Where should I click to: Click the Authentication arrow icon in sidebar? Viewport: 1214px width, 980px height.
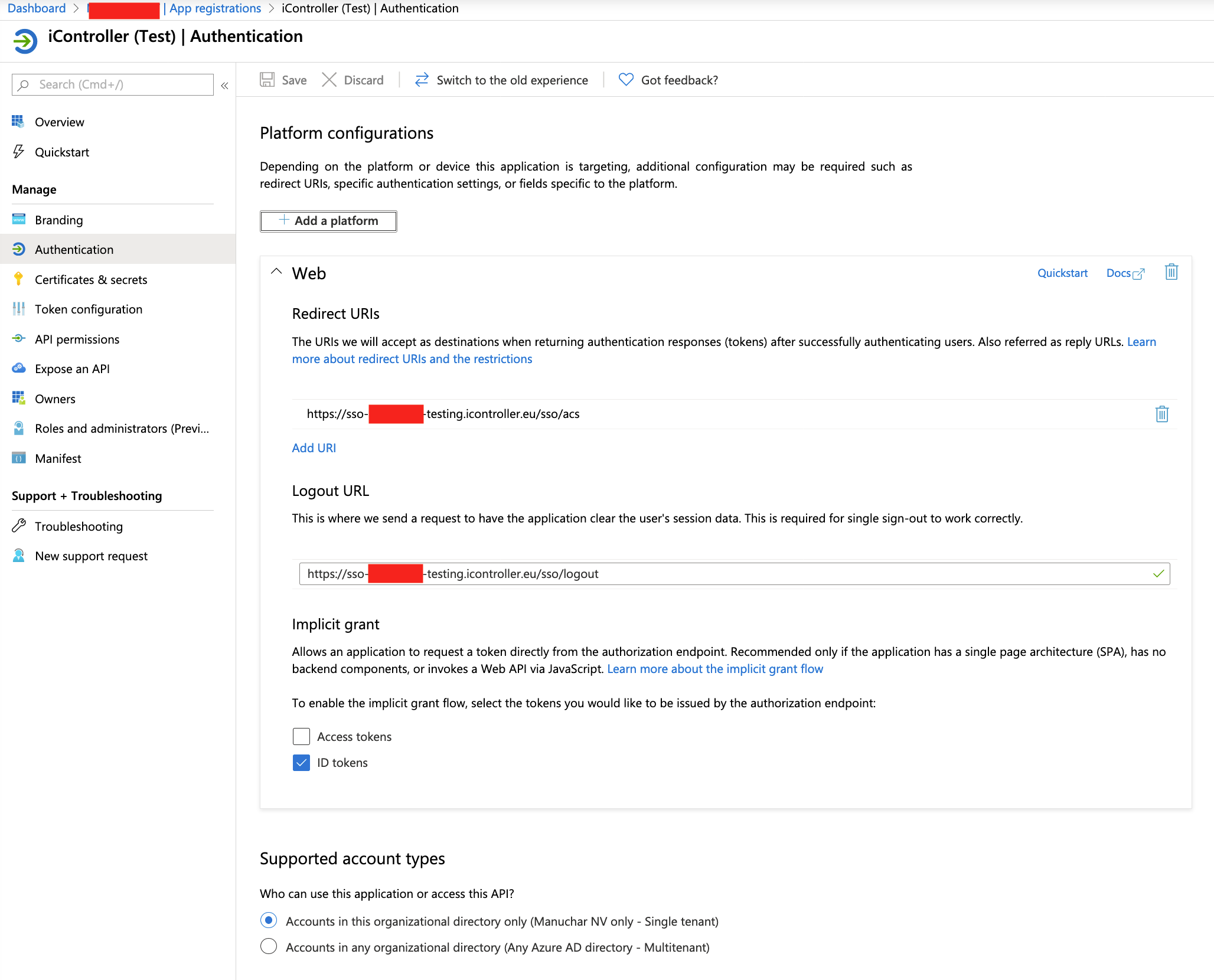[x=18, y=249]
